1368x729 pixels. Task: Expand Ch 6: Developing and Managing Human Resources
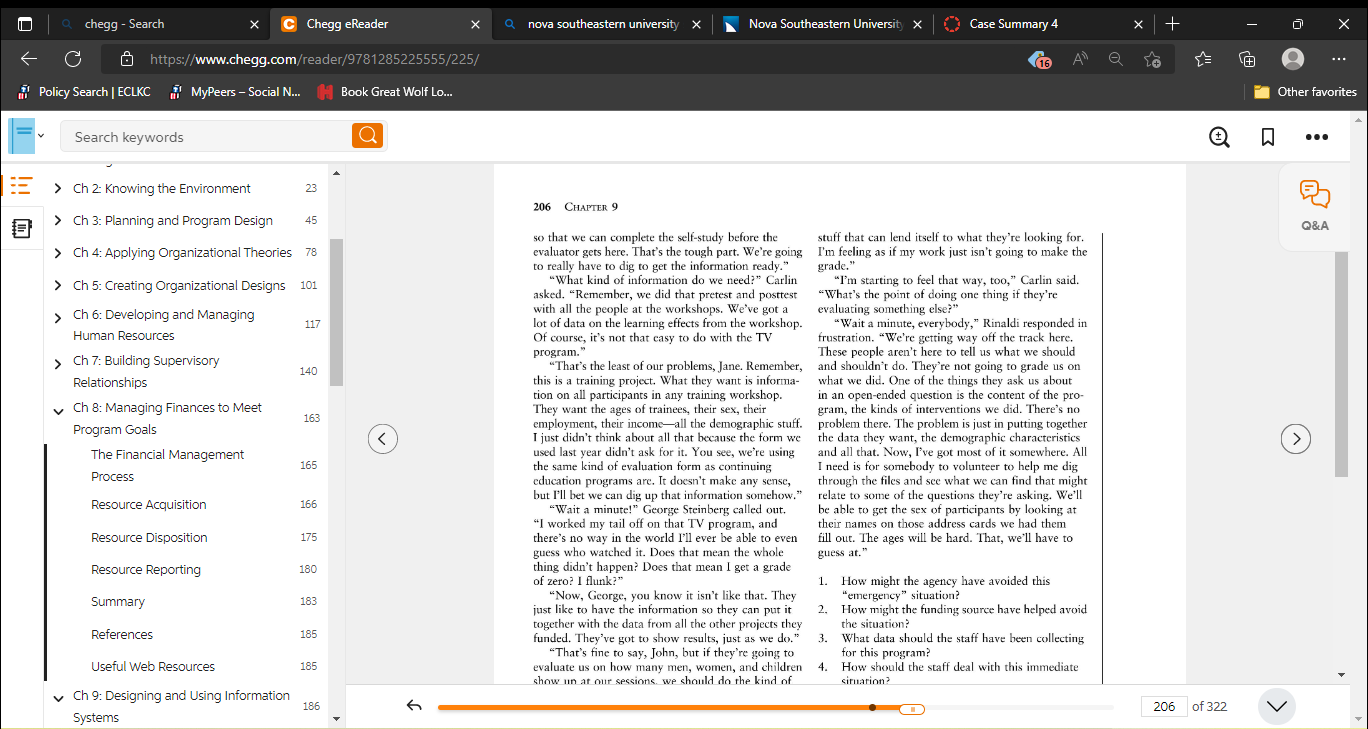click(57, 317)
